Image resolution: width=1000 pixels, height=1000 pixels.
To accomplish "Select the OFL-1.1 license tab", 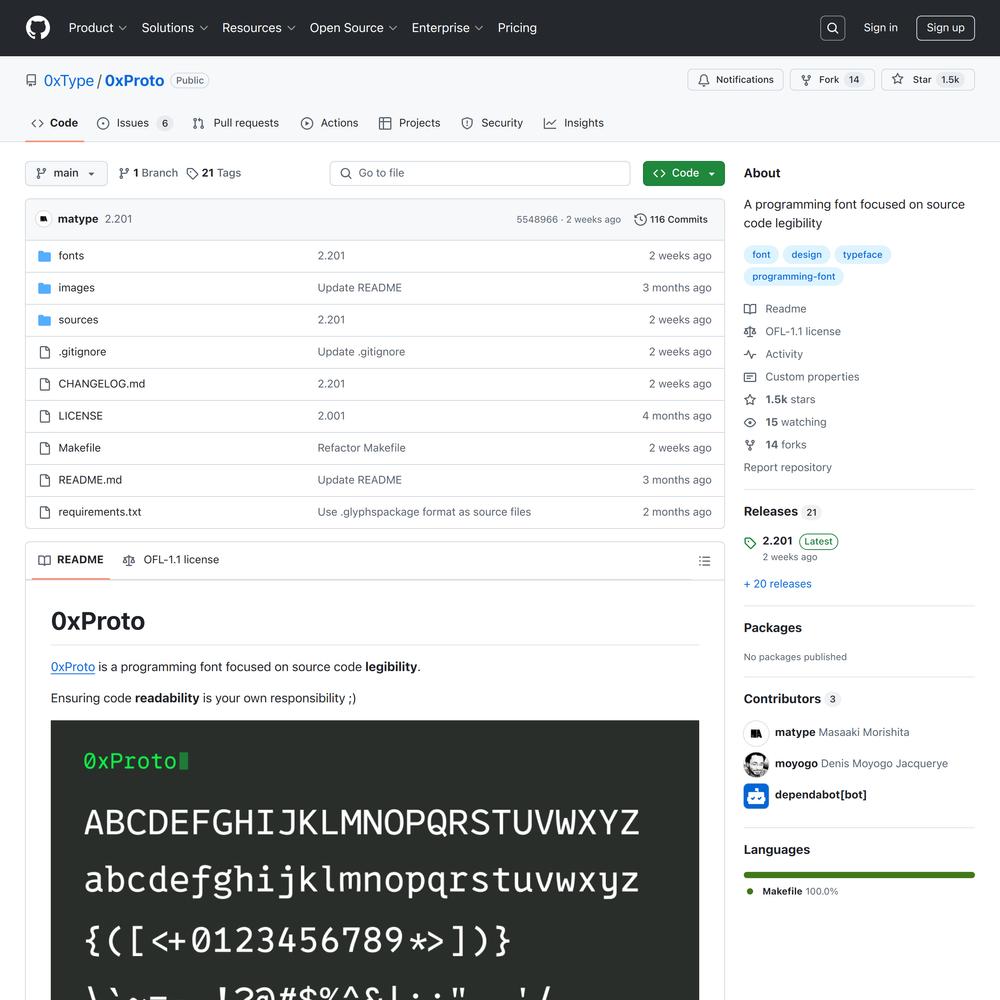I will point(171,560).
